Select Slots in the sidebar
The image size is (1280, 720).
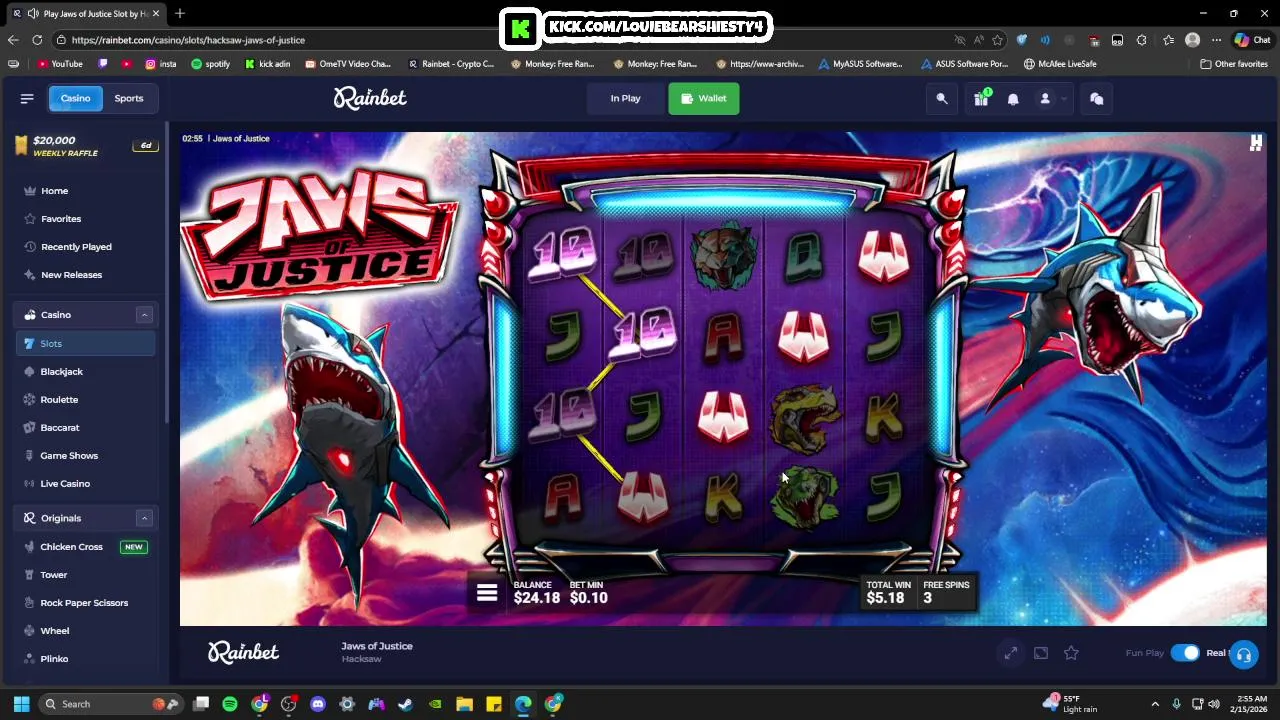85,344
